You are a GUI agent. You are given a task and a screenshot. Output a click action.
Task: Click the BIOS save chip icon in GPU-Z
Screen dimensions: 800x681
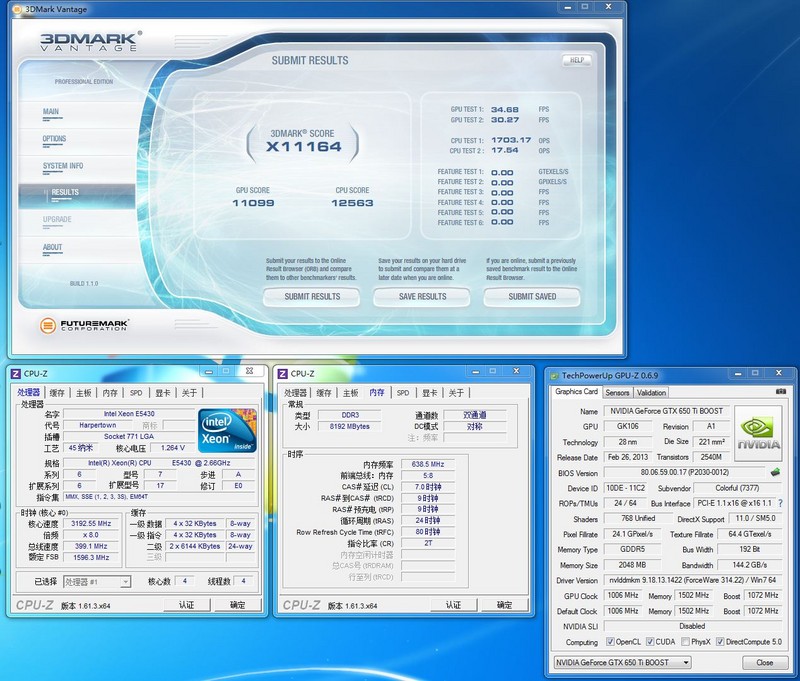click(776, 472)
